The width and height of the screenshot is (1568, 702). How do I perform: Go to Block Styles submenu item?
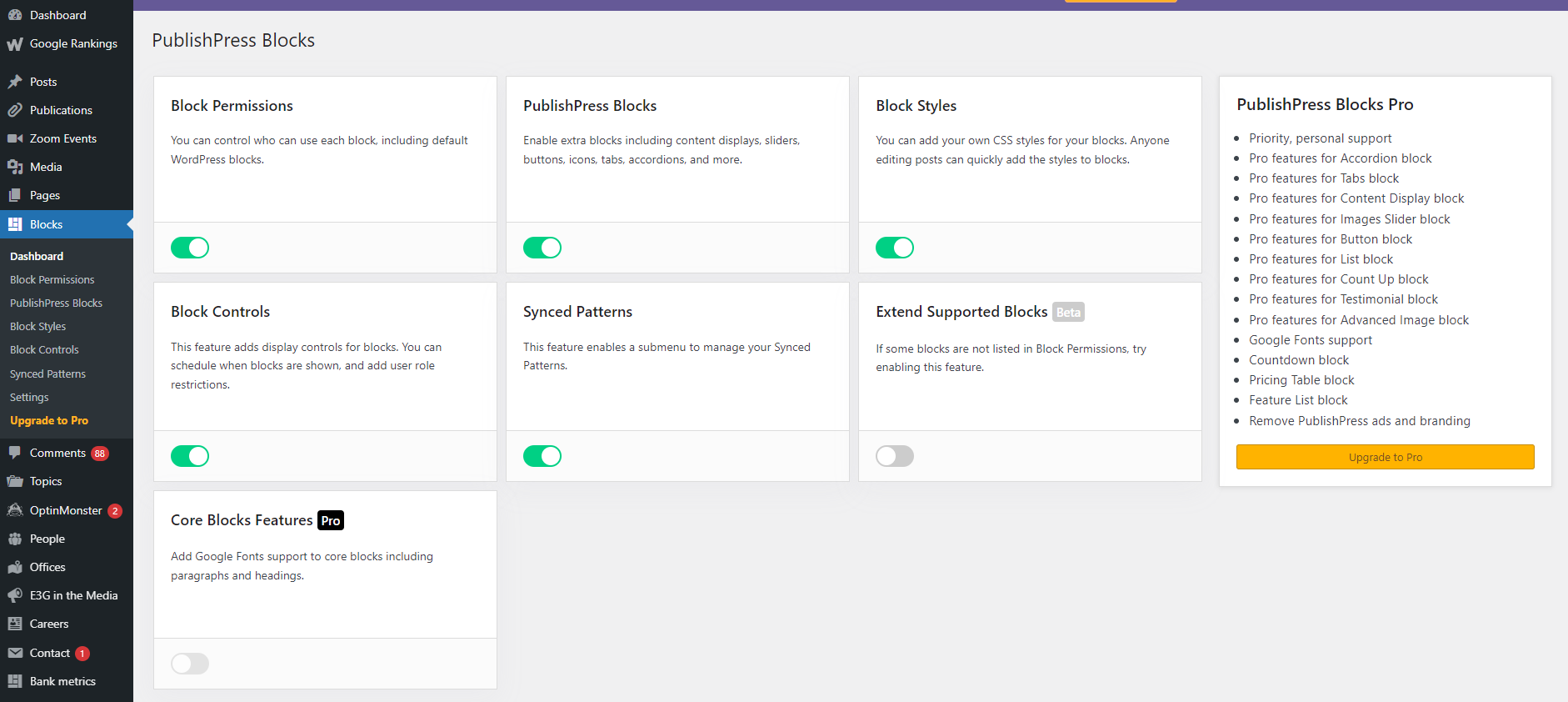tap(37, 326)
